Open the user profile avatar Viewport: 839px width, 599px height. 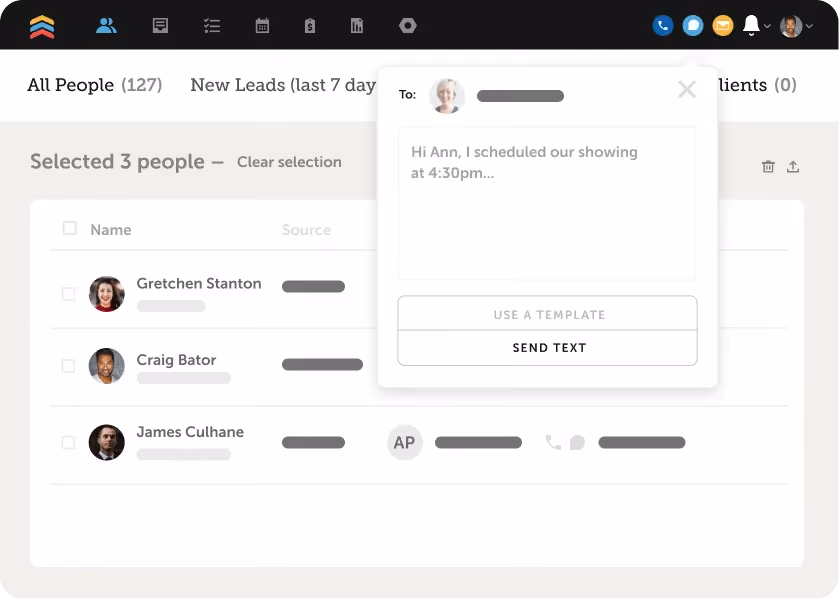pyautogui.click(x=791, y=26)
